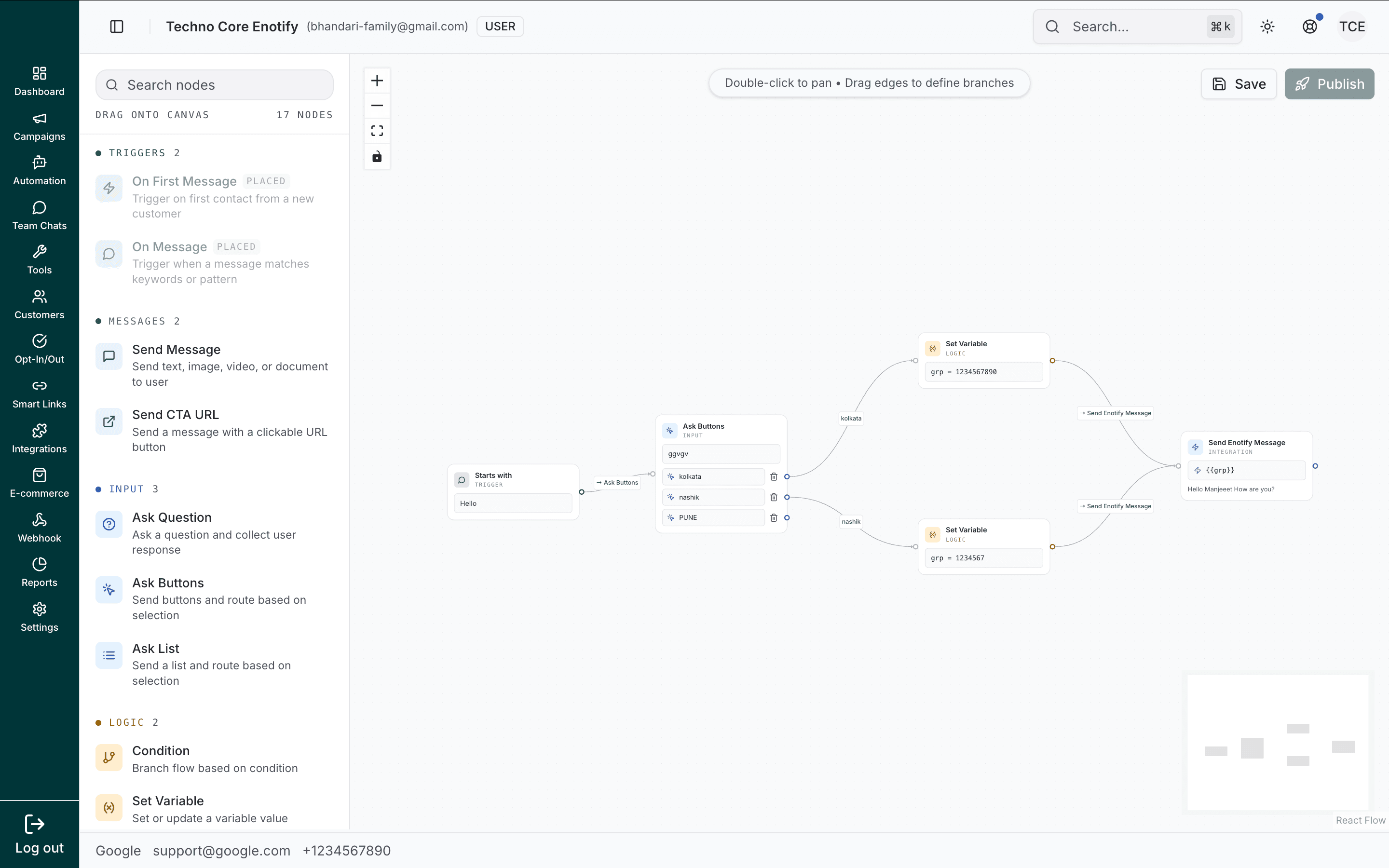Viewport: 1389px width, 868px height.
Task: Click the minimap overview
Action: [x=1278, y=742]
